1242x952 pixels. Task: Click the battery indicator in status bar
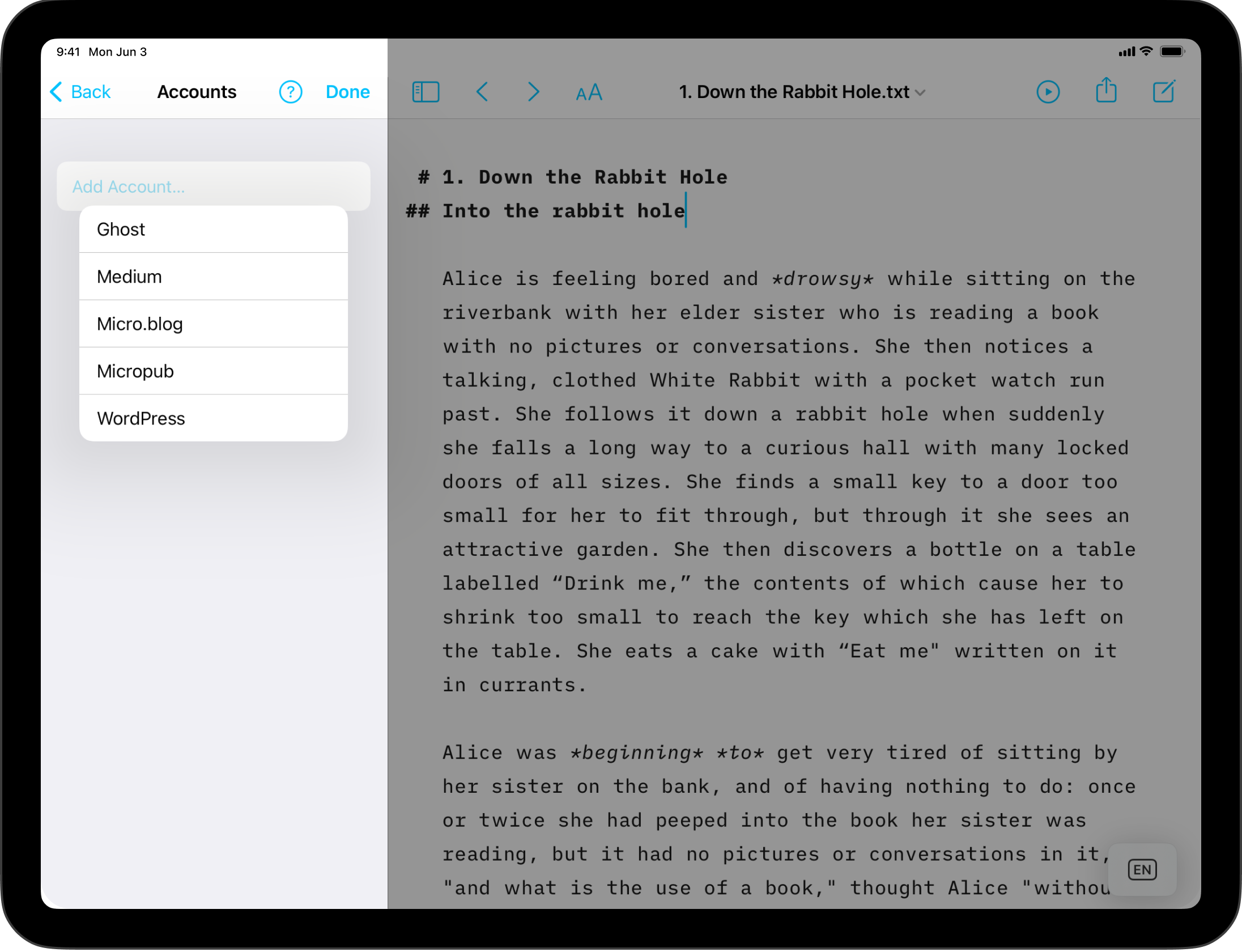pyautogui.click(x=1172, y=52)
